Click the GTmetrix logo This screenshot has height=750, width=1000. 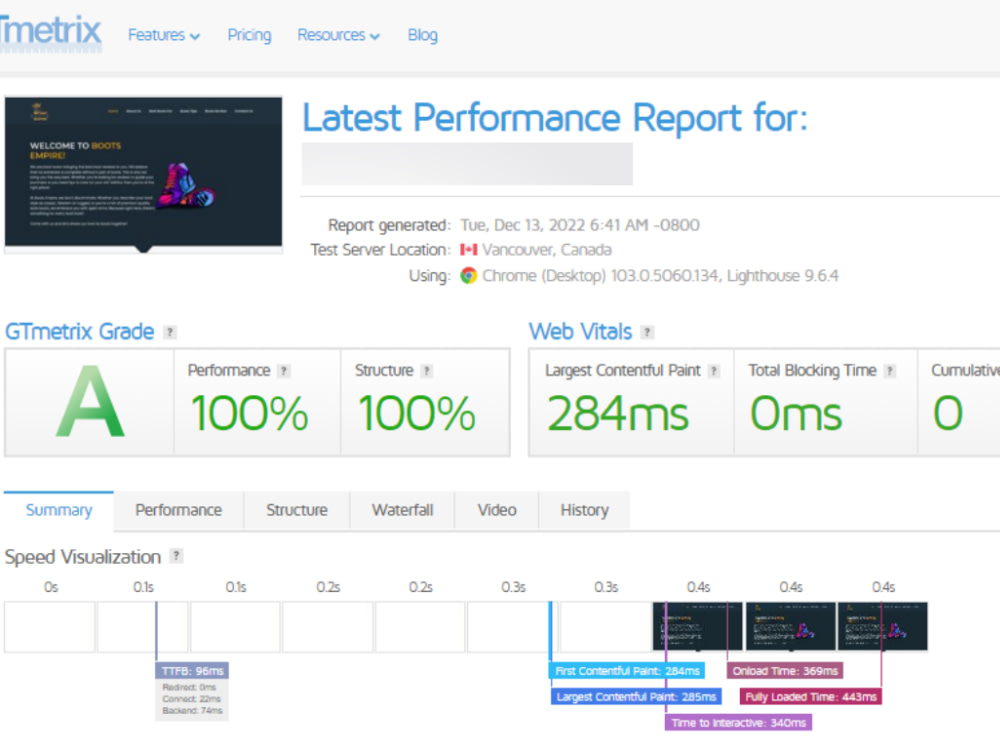tap(50, 32)
